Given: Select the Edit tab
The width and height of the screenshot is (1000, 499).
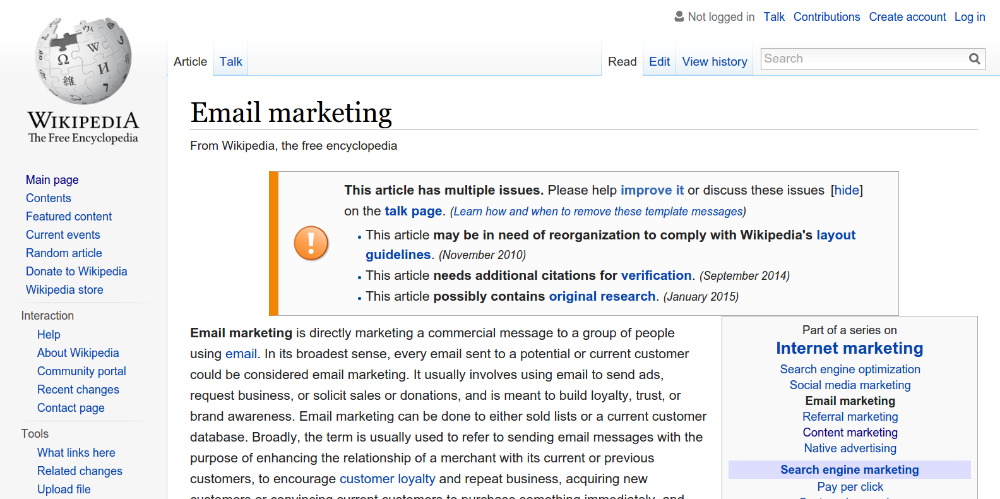Looking at the screenshot, I should pos(659,62).
